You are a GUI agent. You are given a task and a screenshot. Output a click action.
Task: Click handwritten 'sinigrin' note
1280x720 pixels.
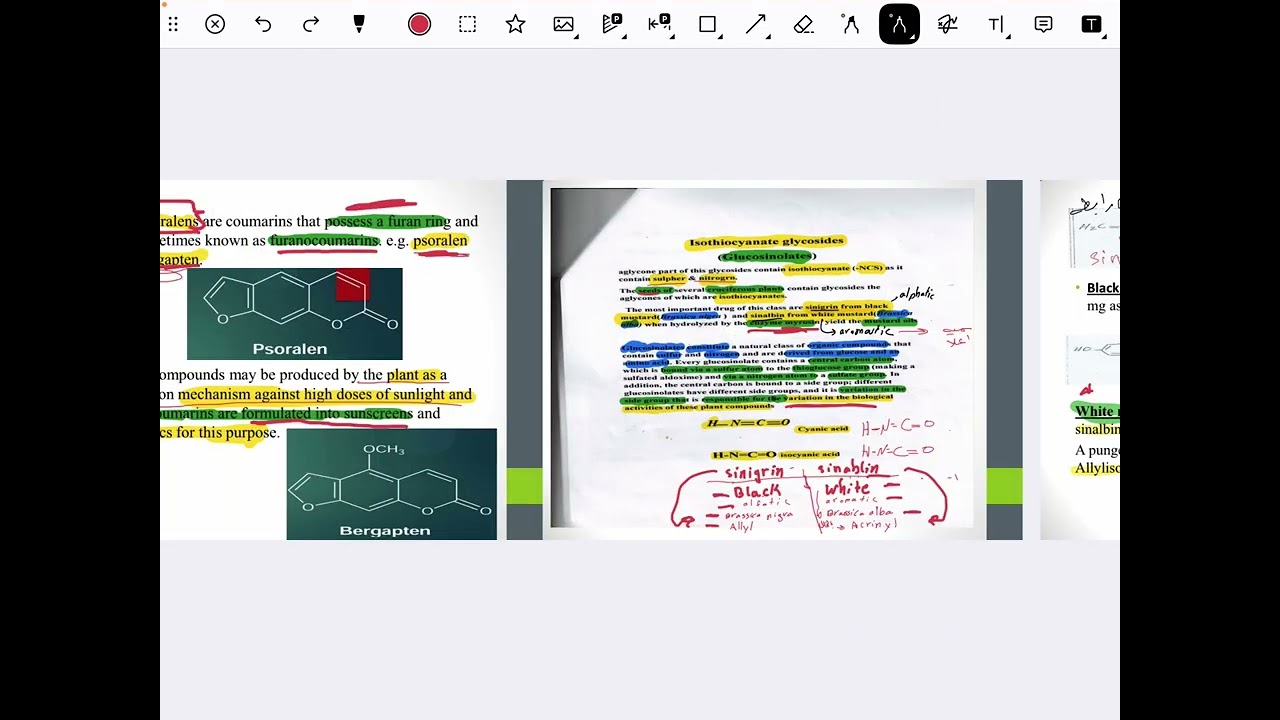(754, 471)
